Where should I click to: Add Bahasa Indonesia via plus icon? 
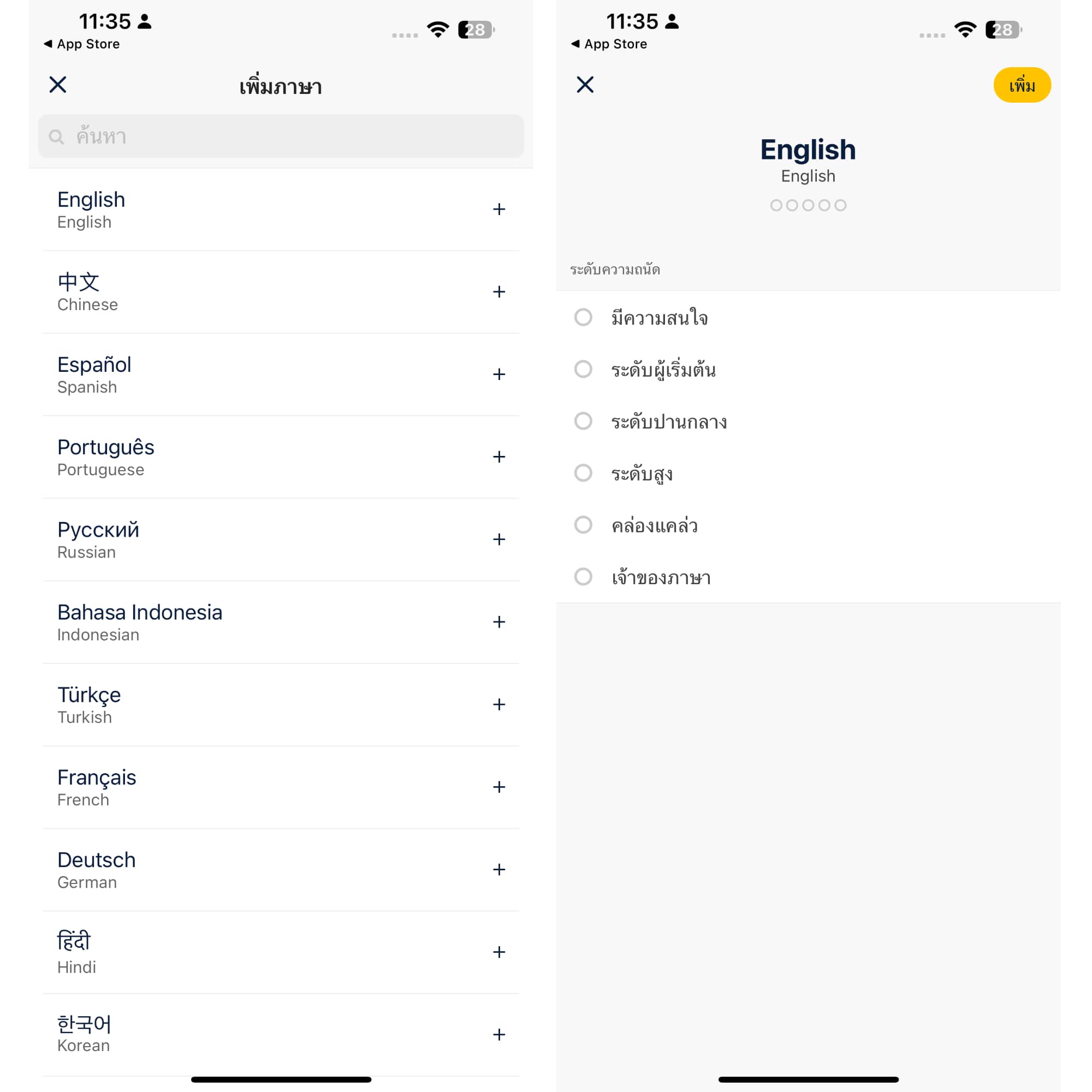[498, 622]
